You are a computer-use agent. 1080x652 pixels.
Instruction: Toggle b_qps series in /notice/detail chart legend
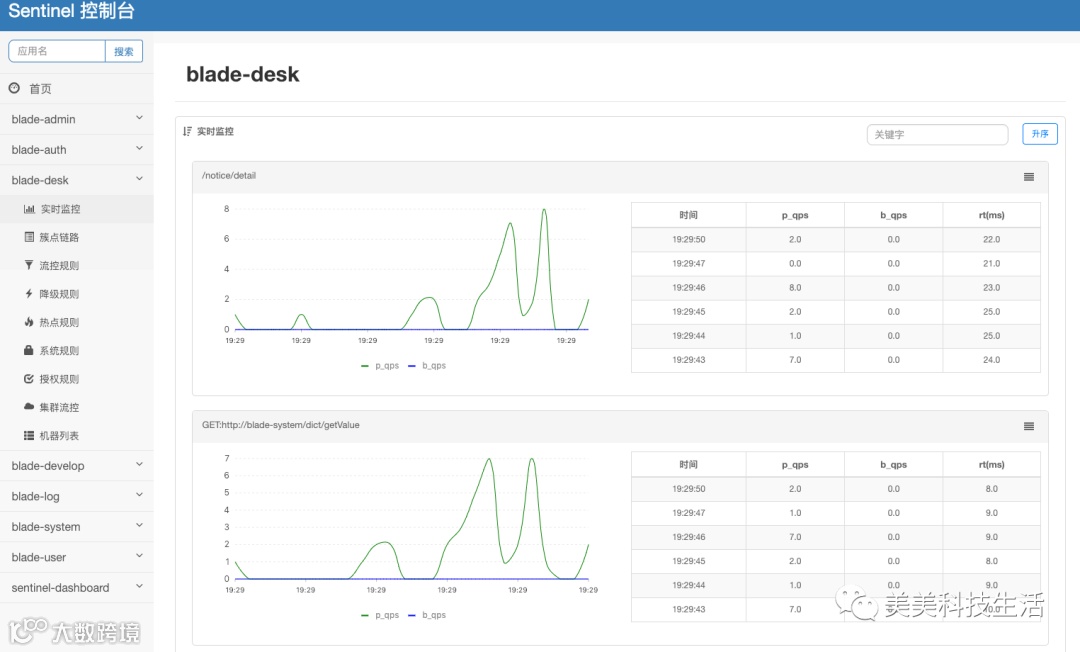pyautogui.click(x=427, y=366)
